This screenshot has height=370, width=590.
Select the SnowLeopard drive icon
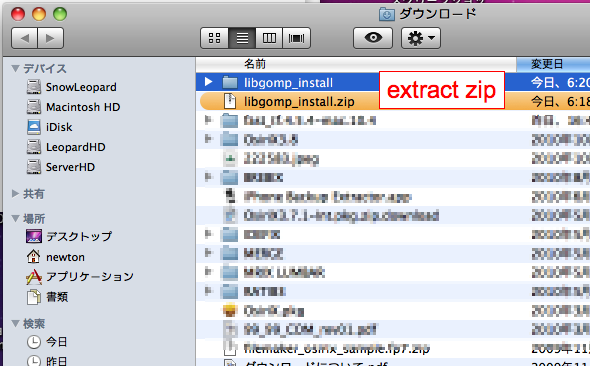tap(33, 87)
